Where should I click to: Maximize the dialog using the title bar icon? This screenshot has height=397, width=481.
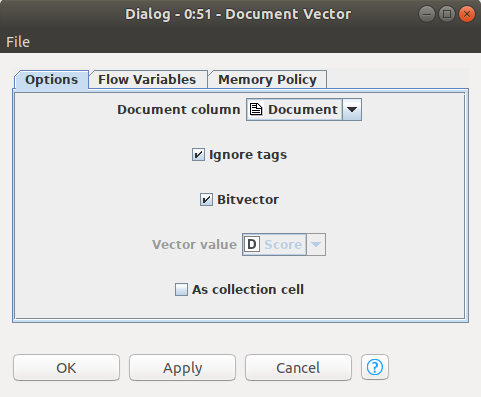[447, 14]
